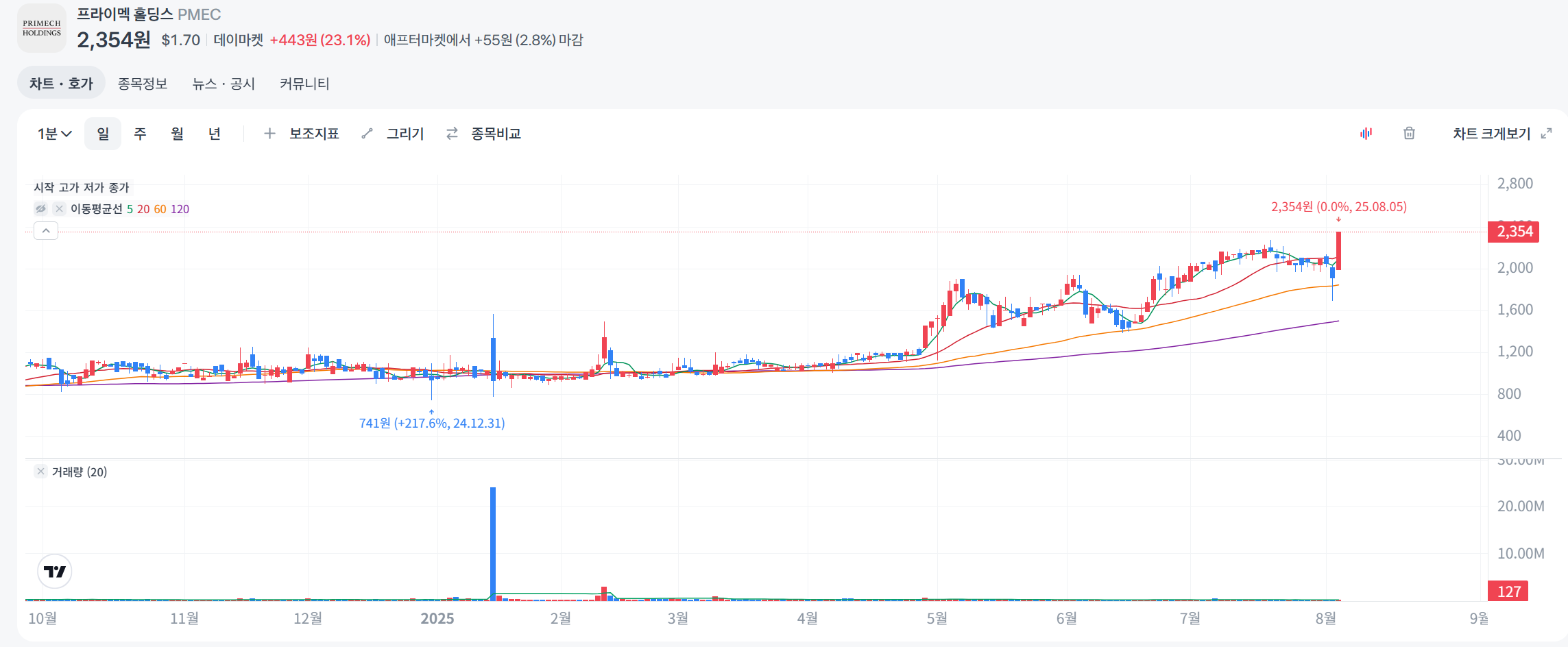Click 차트 크게보기 to enlarge chart
Image resolution: width=1568 pixels, height=647 pixels.
pos(1492,134)
